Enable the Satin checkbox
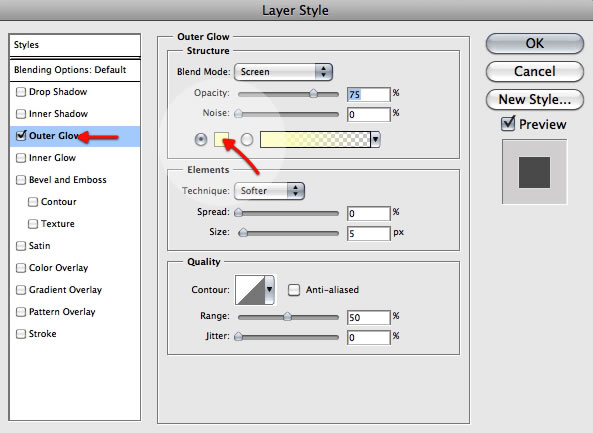Screen dimensions: 593x433 coord(21,246)
